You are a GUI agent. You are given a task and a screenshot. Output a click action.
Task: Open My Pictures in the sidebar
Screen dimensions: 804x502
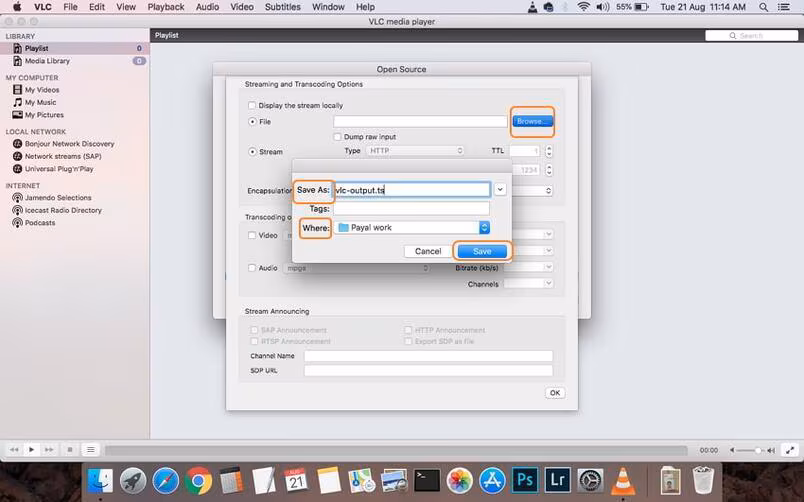(44, 115)
